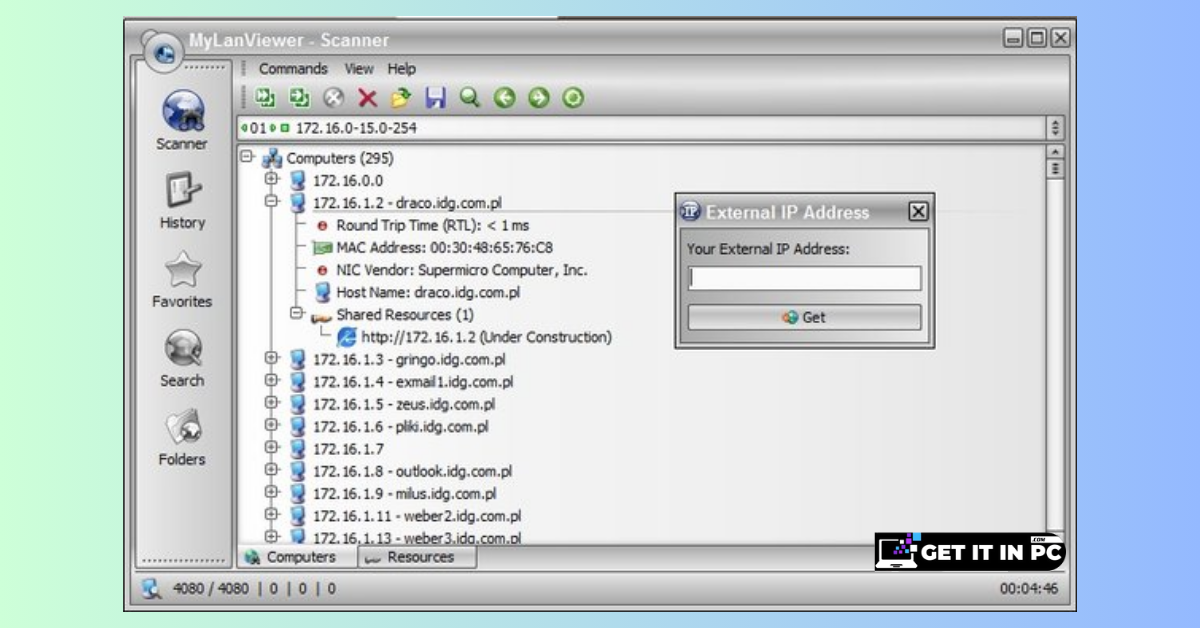This screenshot has height=628, width=1200.
Task: Click the Computers network root icon
Action: click(x=271, y=158)
